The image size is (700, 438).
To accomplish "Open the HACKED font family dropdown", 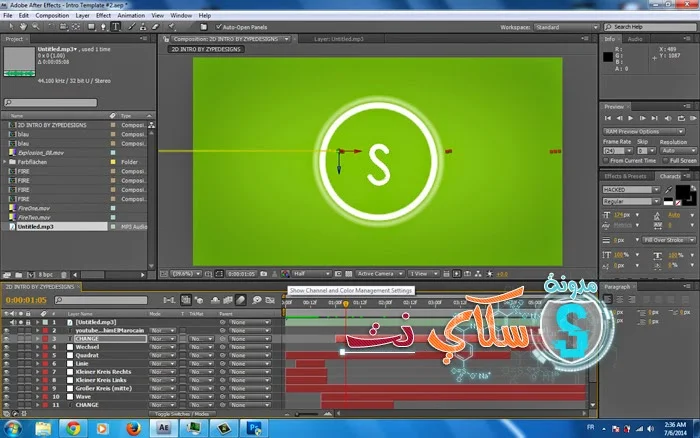I will pyautogui.click(x=630, y=190).
